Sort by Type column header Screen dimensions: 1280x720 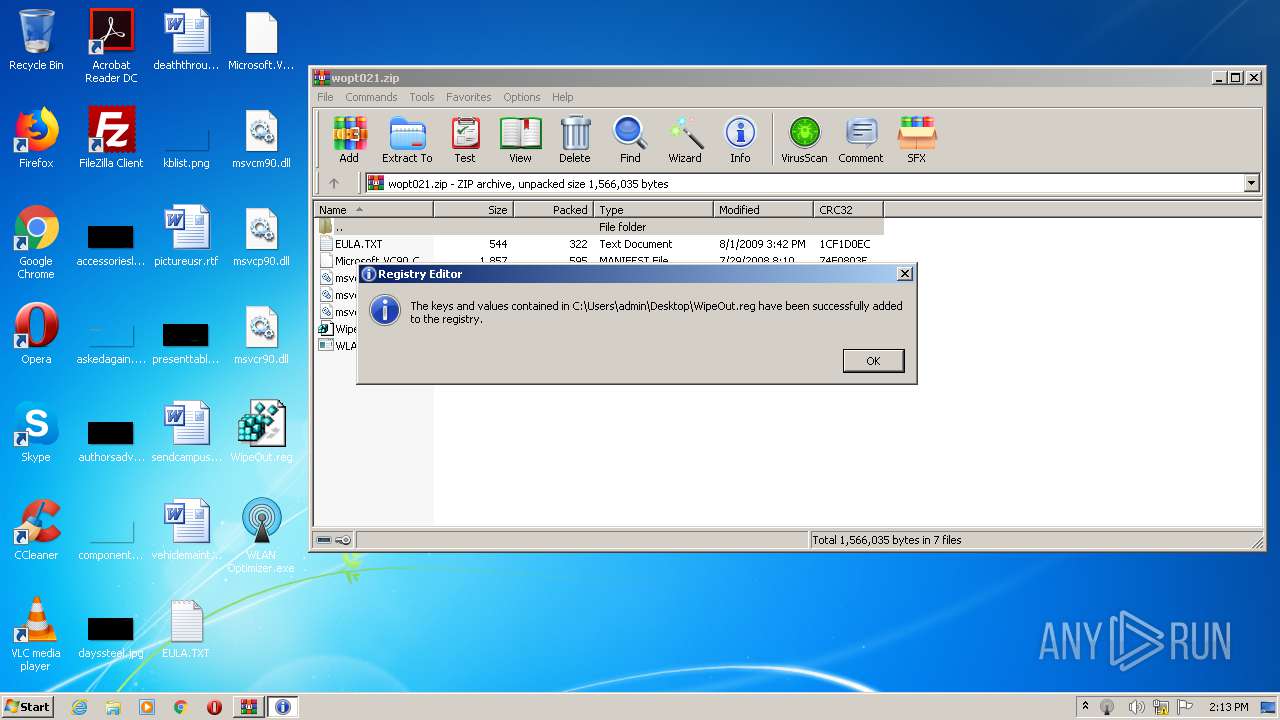[x=654, y=210]
